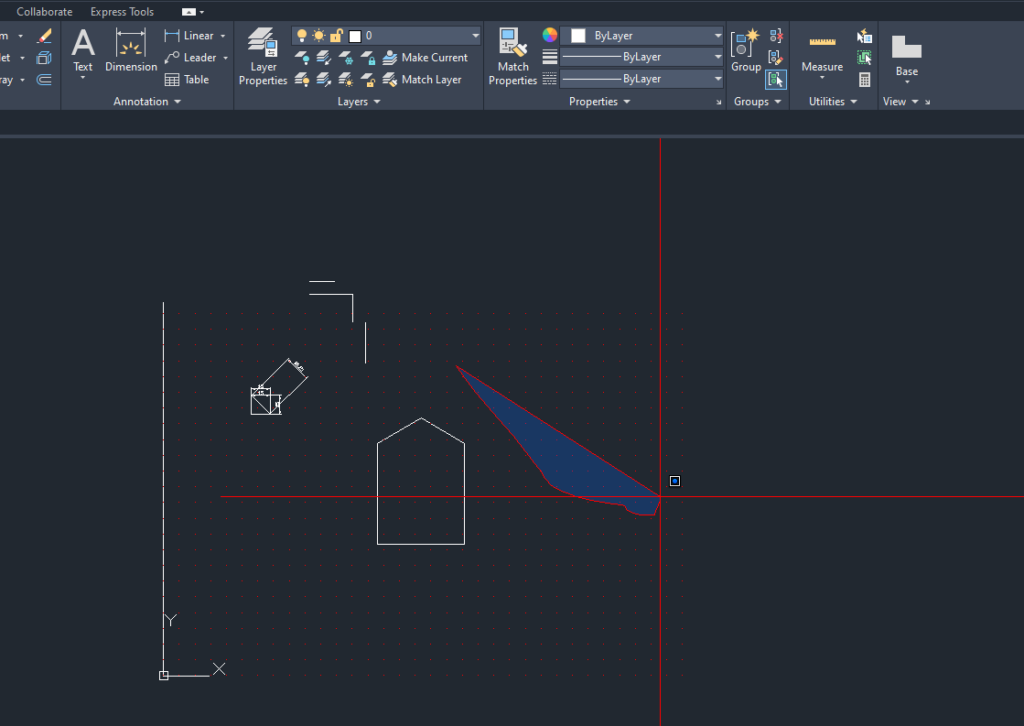1024x726 pixels.
Task: Click Match Layer button
Action: tap(422, 80)
